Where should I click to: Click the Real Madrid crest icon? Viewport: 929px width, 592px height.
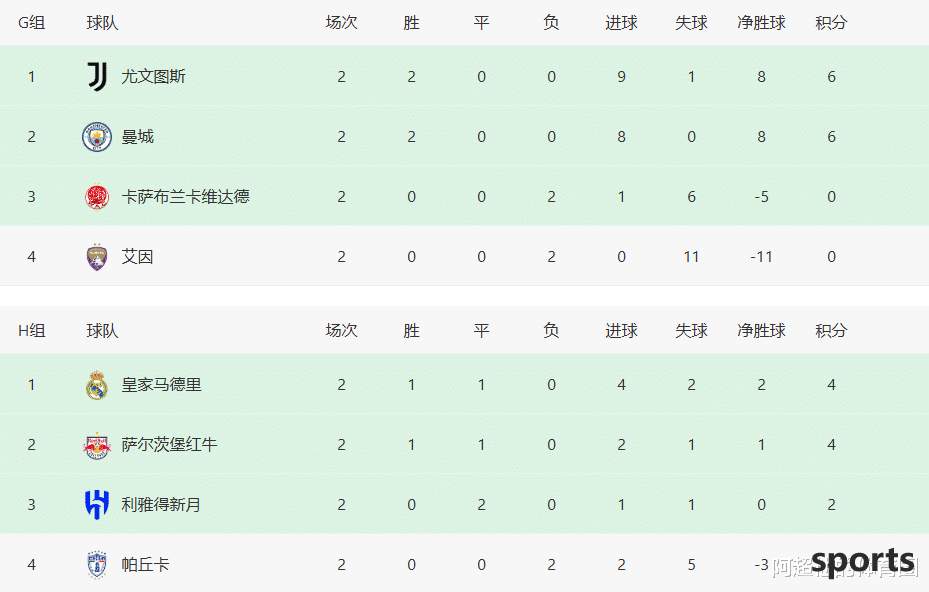point(97,385)
